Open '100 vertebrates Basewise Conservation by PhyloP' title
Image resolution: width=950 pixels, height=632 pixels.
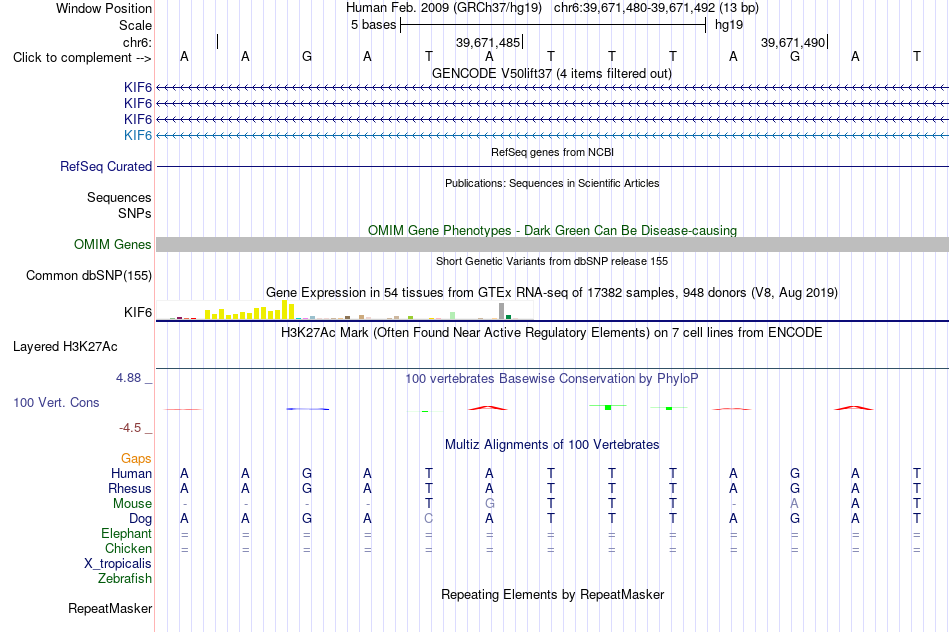(552, 379)
